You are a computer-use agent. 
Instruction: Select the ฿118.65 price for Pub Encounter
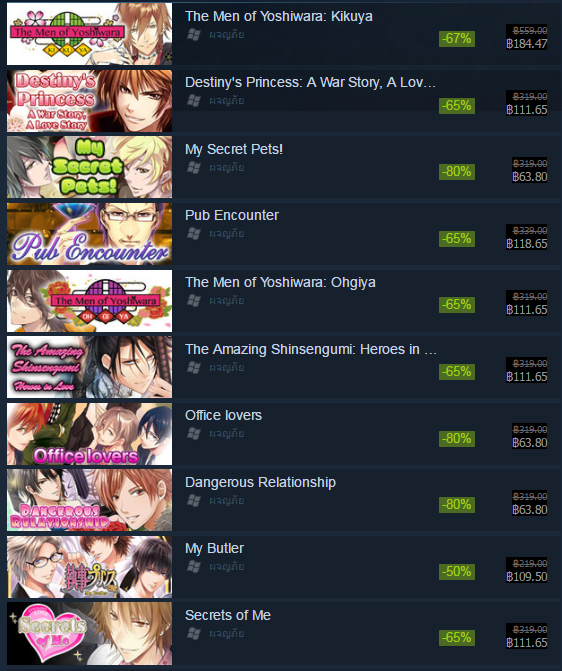pyautogui.click(x=526, y=244)
